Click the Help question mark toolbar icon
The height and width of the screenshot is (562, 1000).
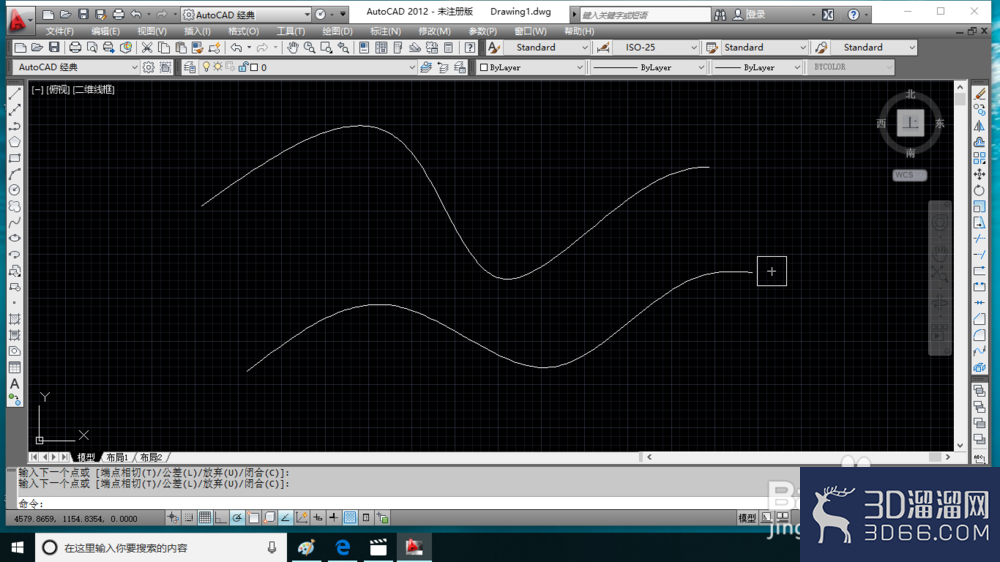470,47
